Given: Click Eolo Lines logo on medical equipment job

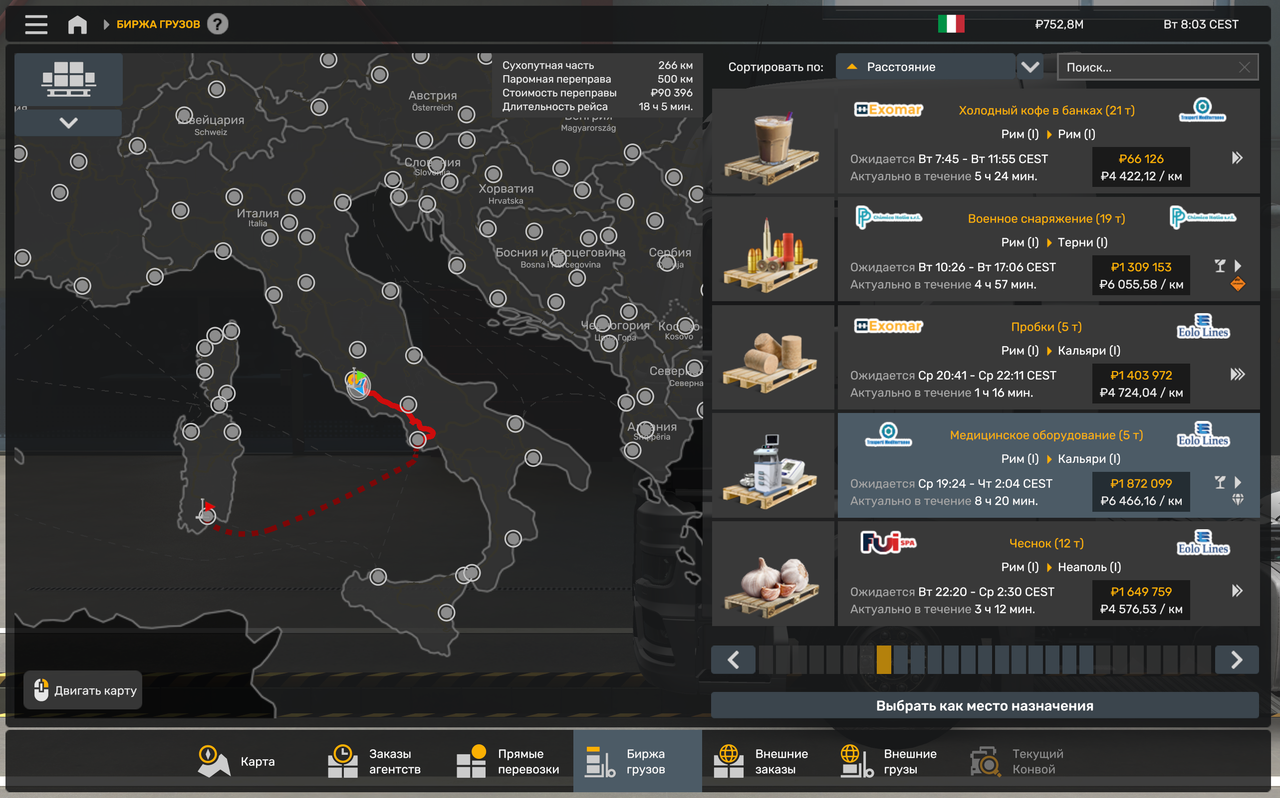Looking at the screenshot, I should (x=1203, y=435).
